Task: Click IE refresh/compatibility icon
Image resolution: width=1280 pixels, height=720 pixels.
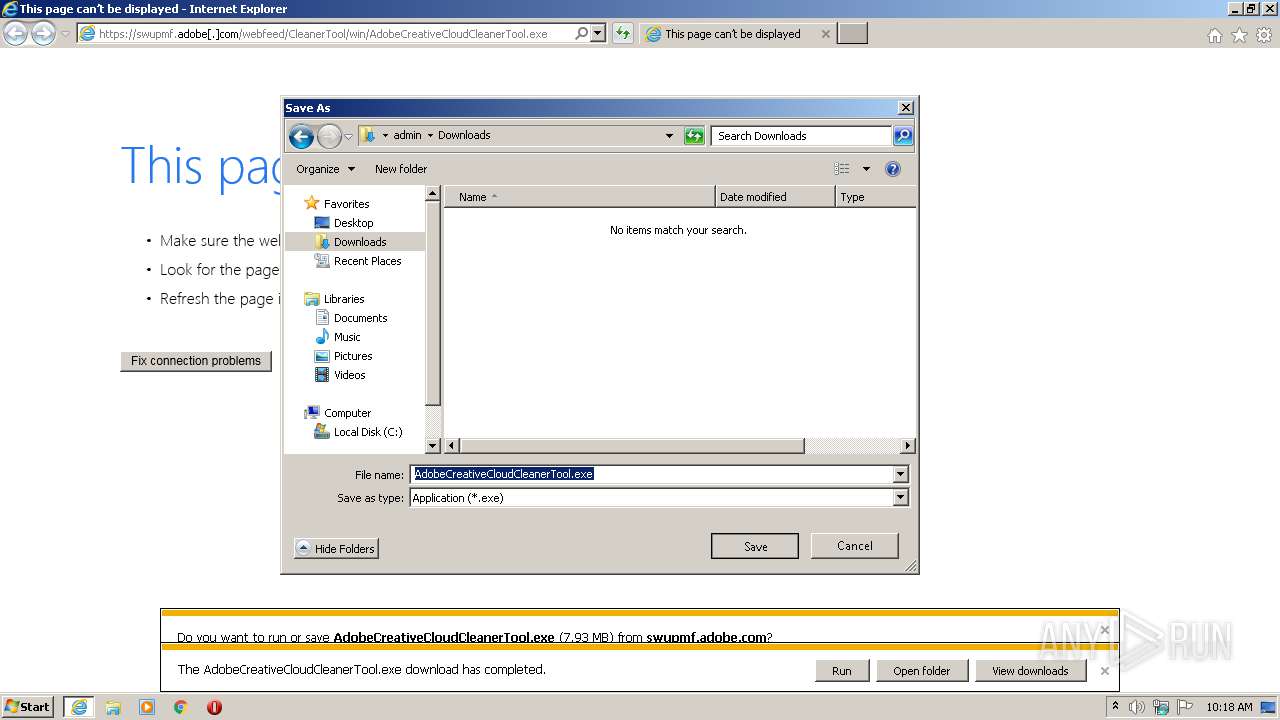Action: click(x=623, y=33)
